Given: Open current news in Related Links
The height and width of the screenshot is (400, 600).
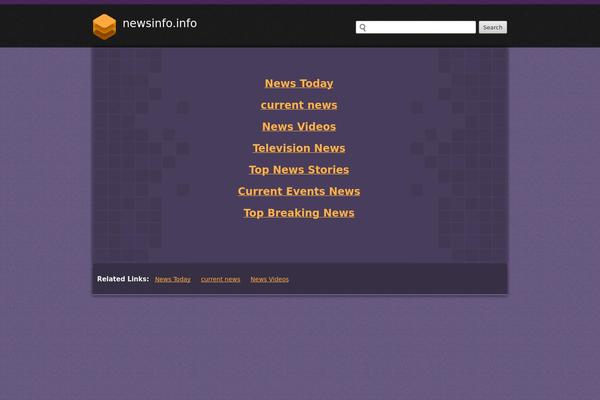Looking at the screenshot, I should [220, 279].
